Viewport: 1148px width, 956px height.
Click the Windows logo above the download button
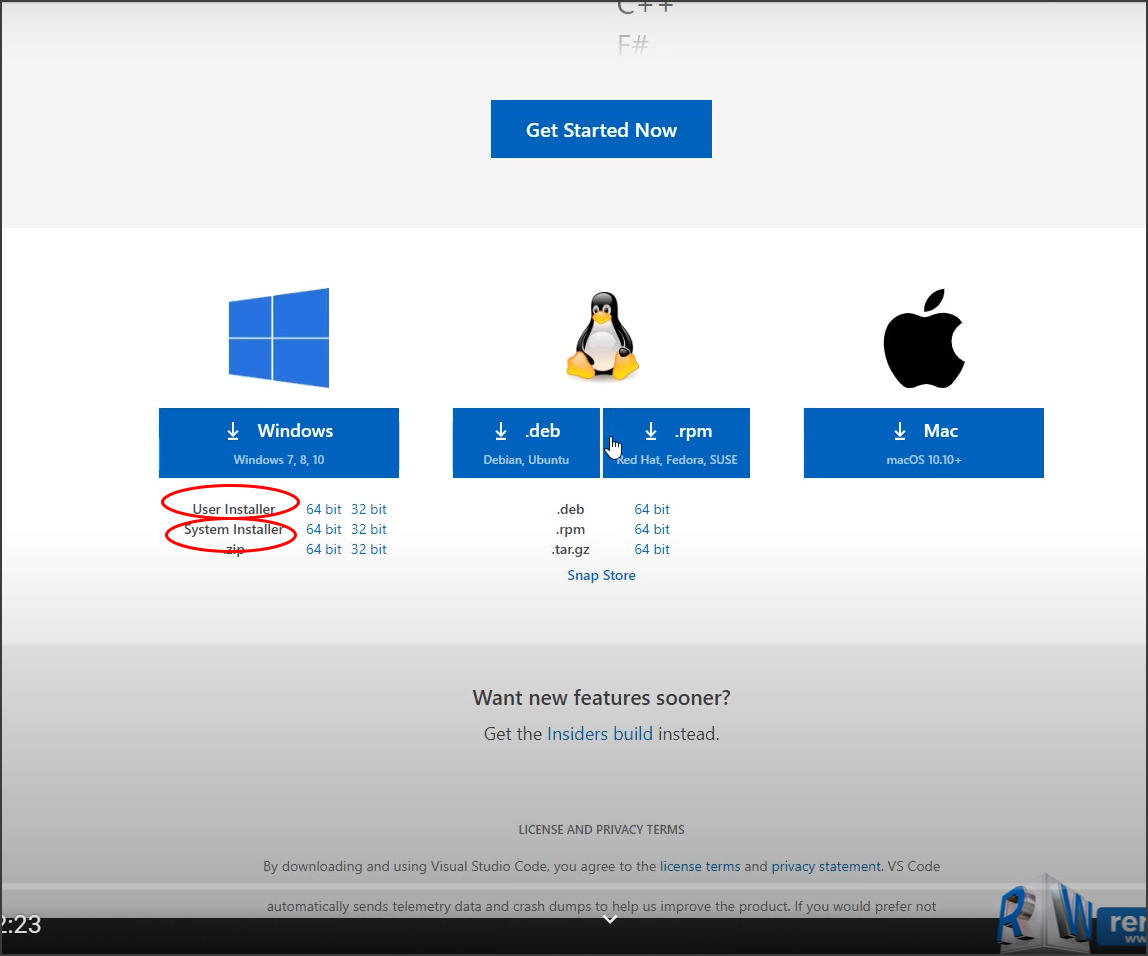(279, 337)
